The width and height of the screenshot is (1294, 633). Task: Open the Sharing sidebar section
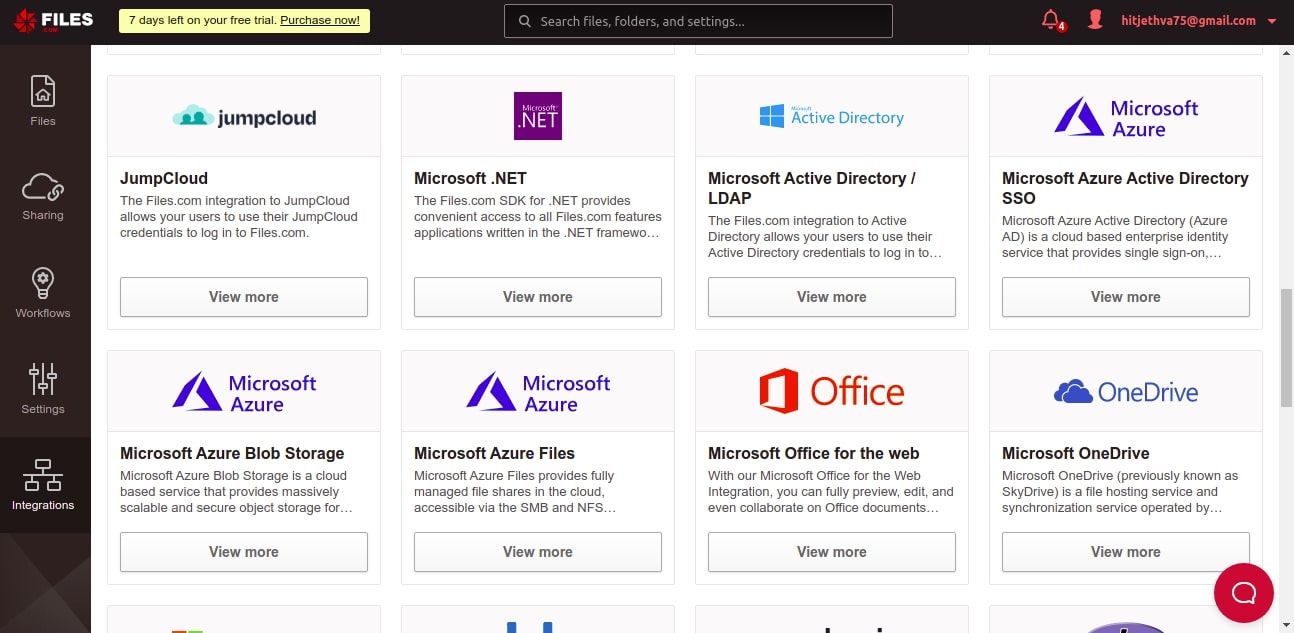coord(43,196)
